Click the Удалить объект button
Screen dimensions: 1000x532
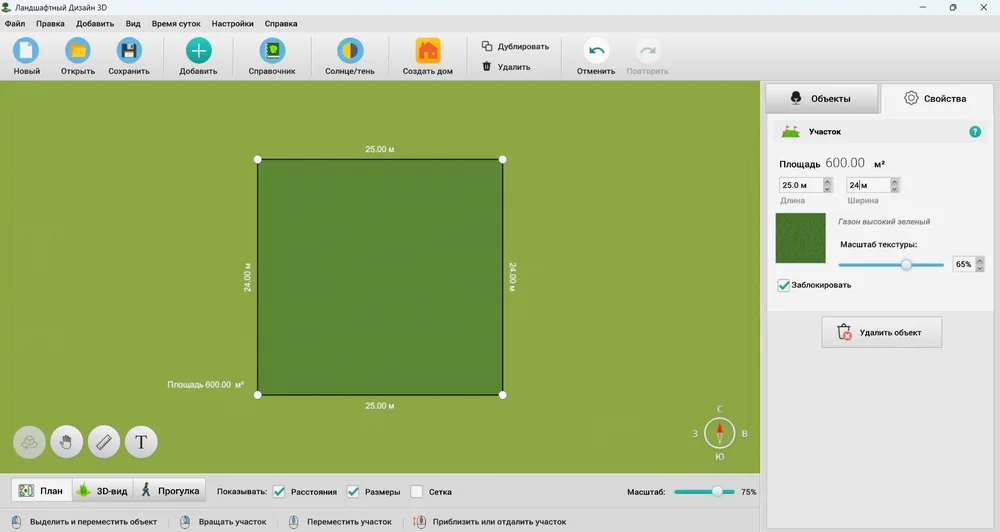pyautogui.click(x=881, y=332)
